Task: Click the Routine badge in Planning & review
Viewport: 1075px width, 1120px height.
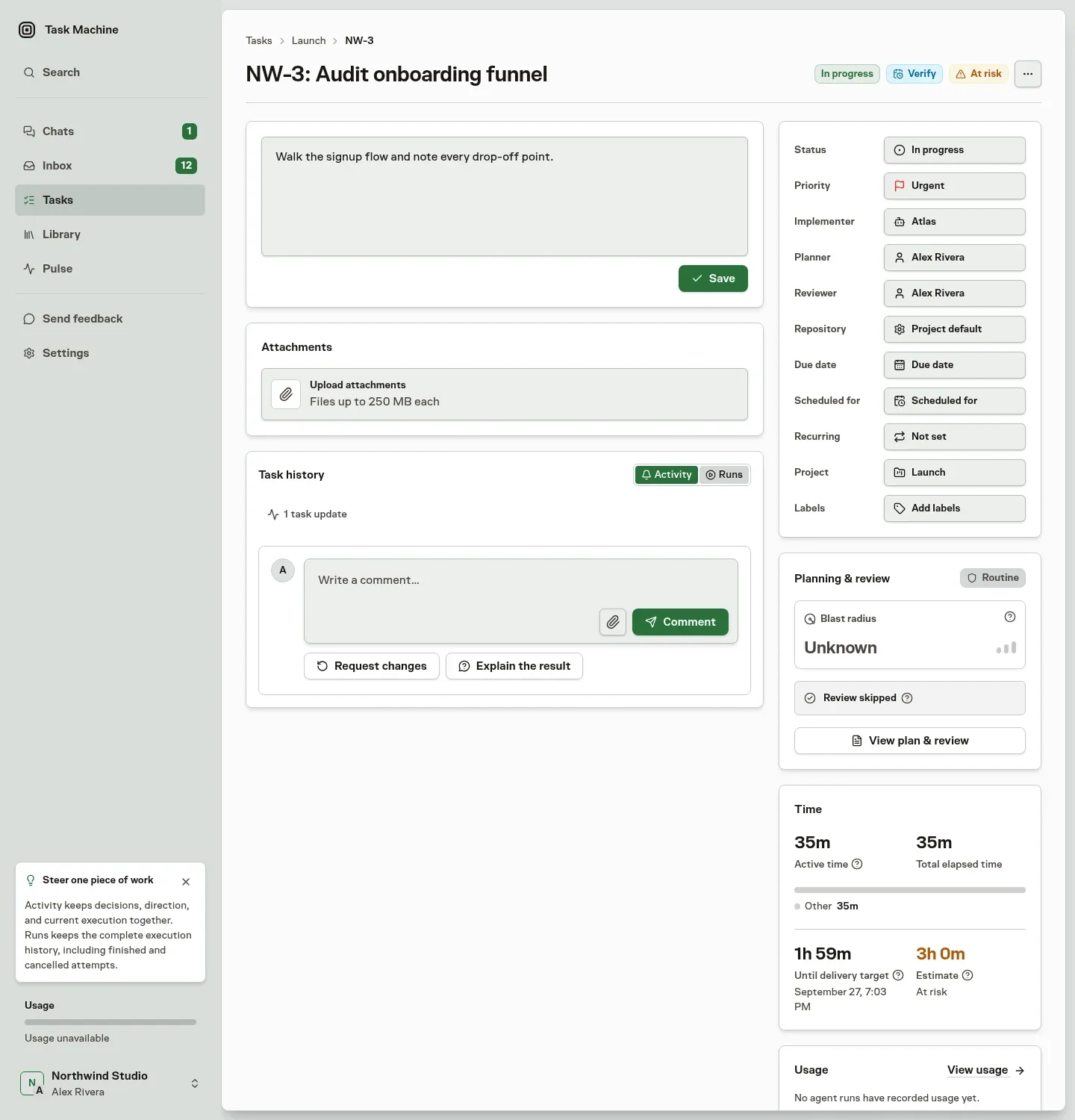Action: (x=993, y=578)
